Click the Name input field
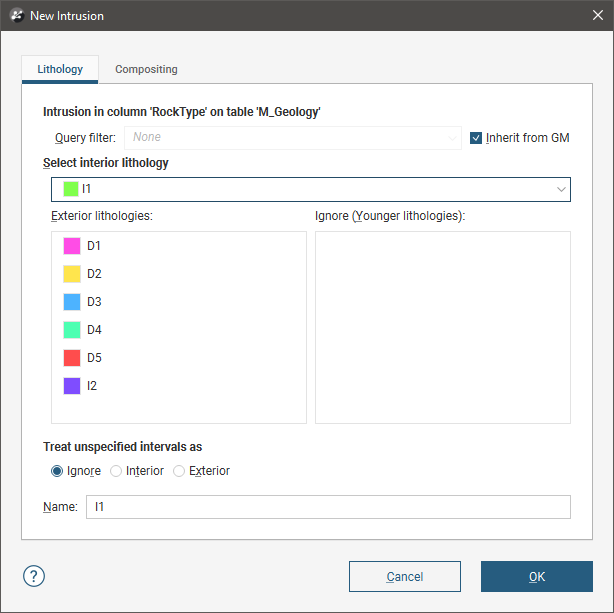Viewport: 614px width, 613px height. (x=328, y=507)
